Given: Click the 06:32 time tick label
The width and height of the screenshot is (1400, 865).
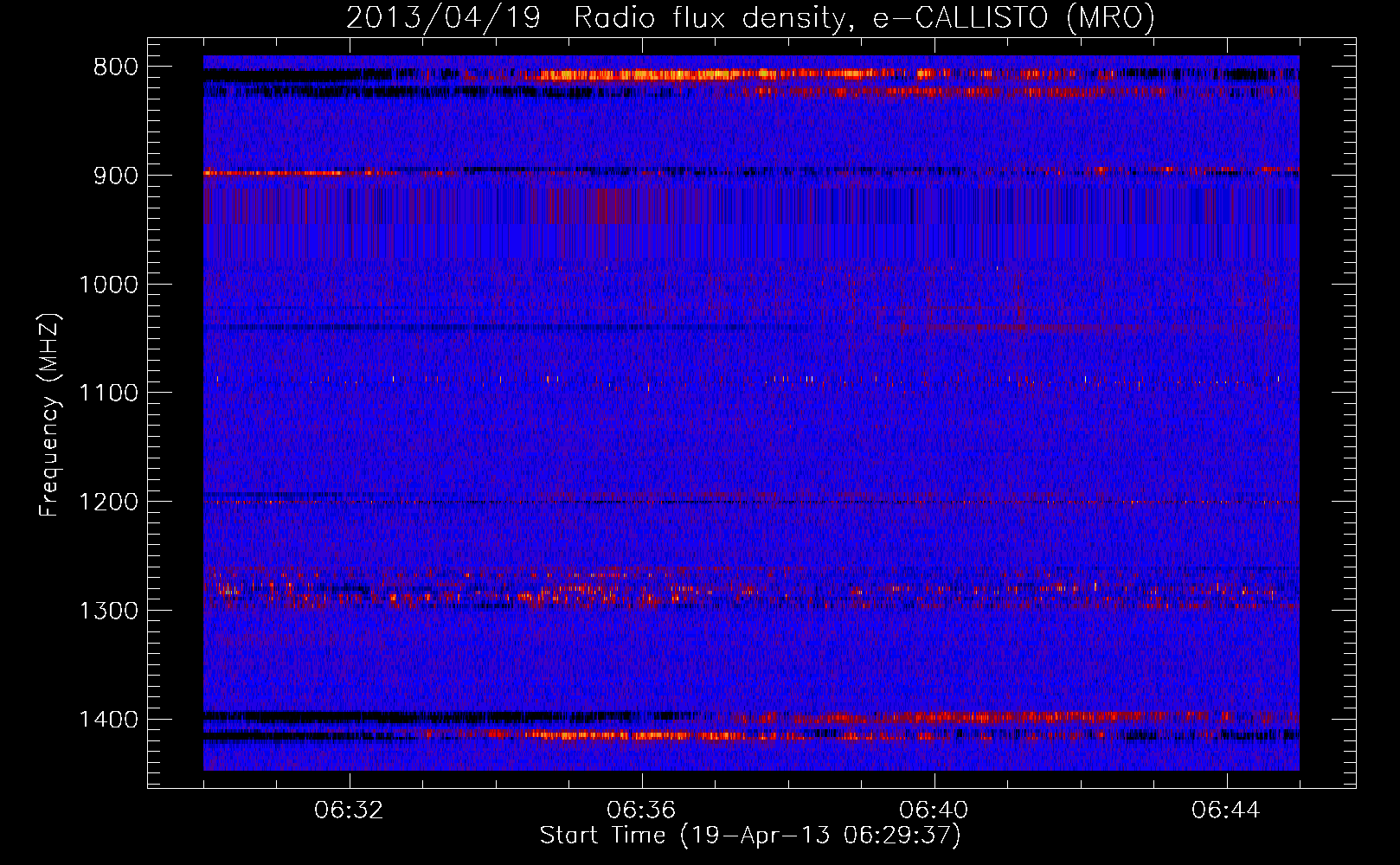Looking at the screenshot, I should click(x=349, y=811).
